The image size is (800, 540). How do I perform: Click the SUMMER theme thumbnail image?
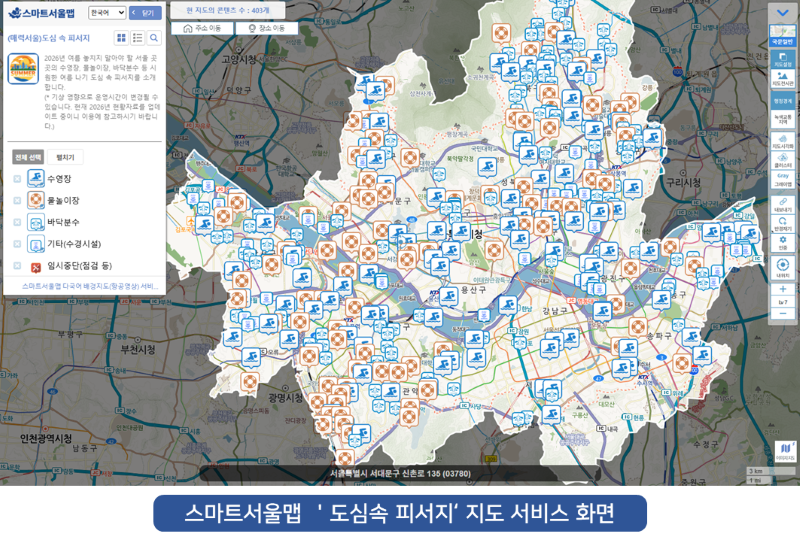23,68
